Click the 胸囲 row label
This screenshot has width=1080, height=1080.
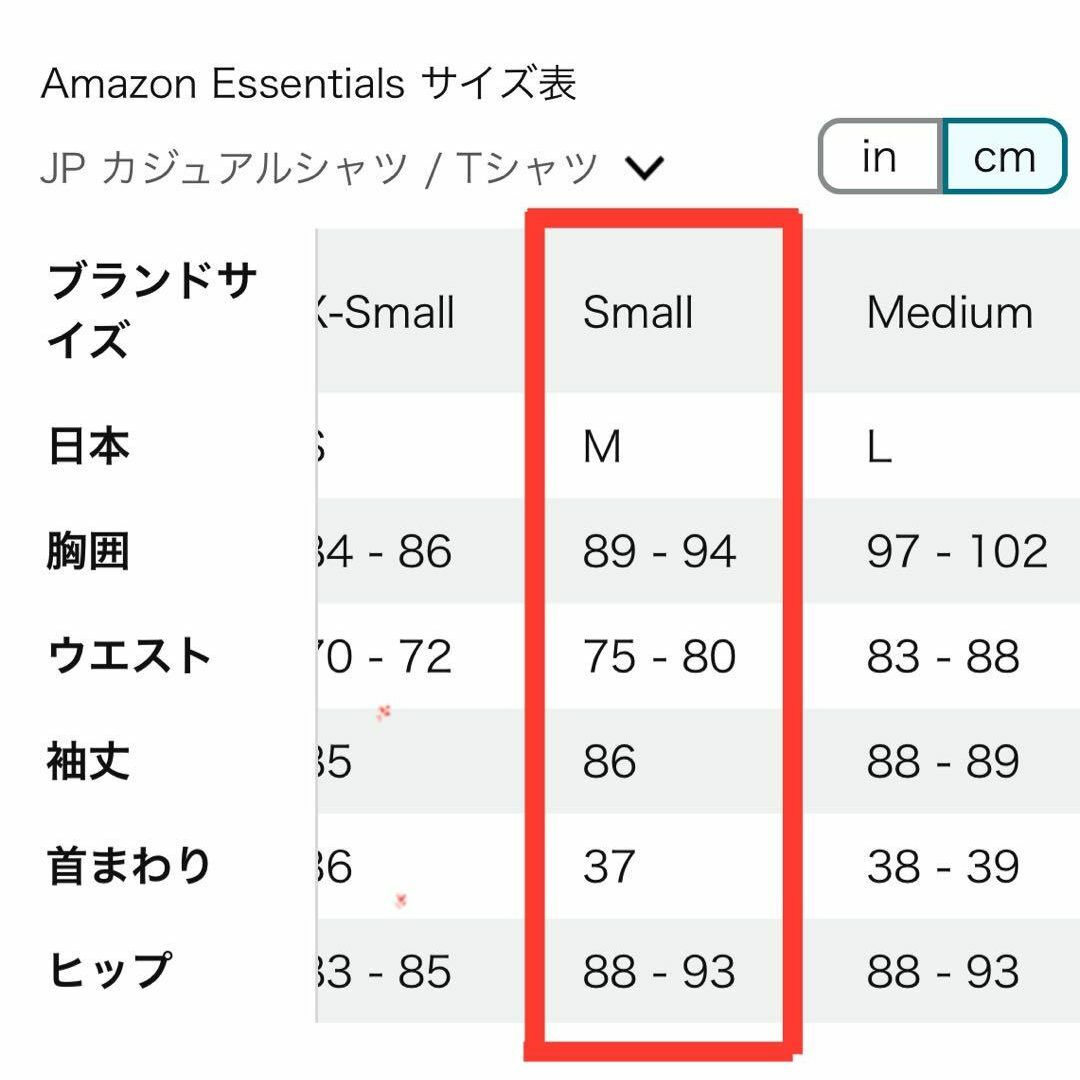click(x=88, y=551)
